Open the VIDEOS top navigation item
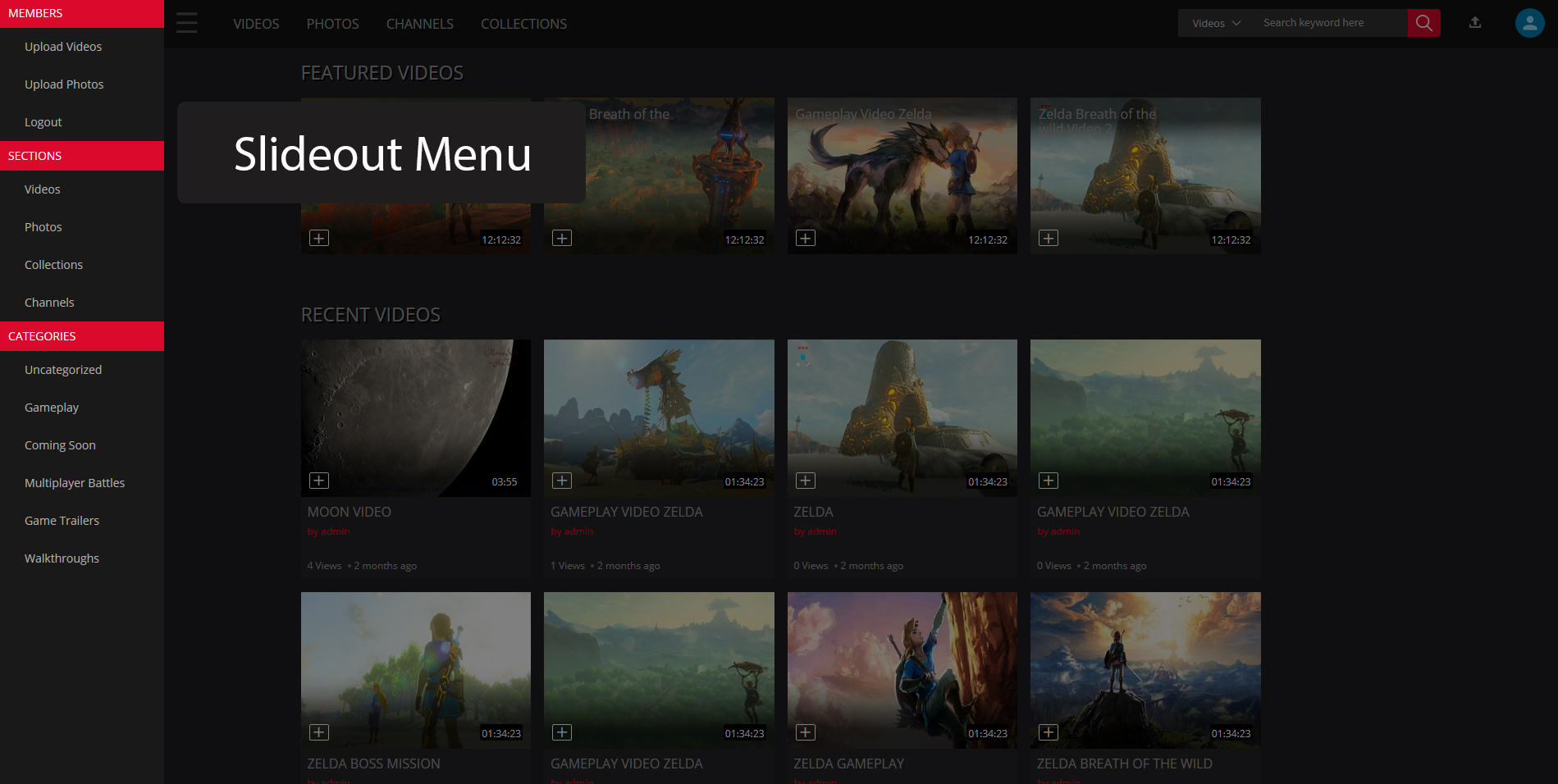 coord(256,24)
